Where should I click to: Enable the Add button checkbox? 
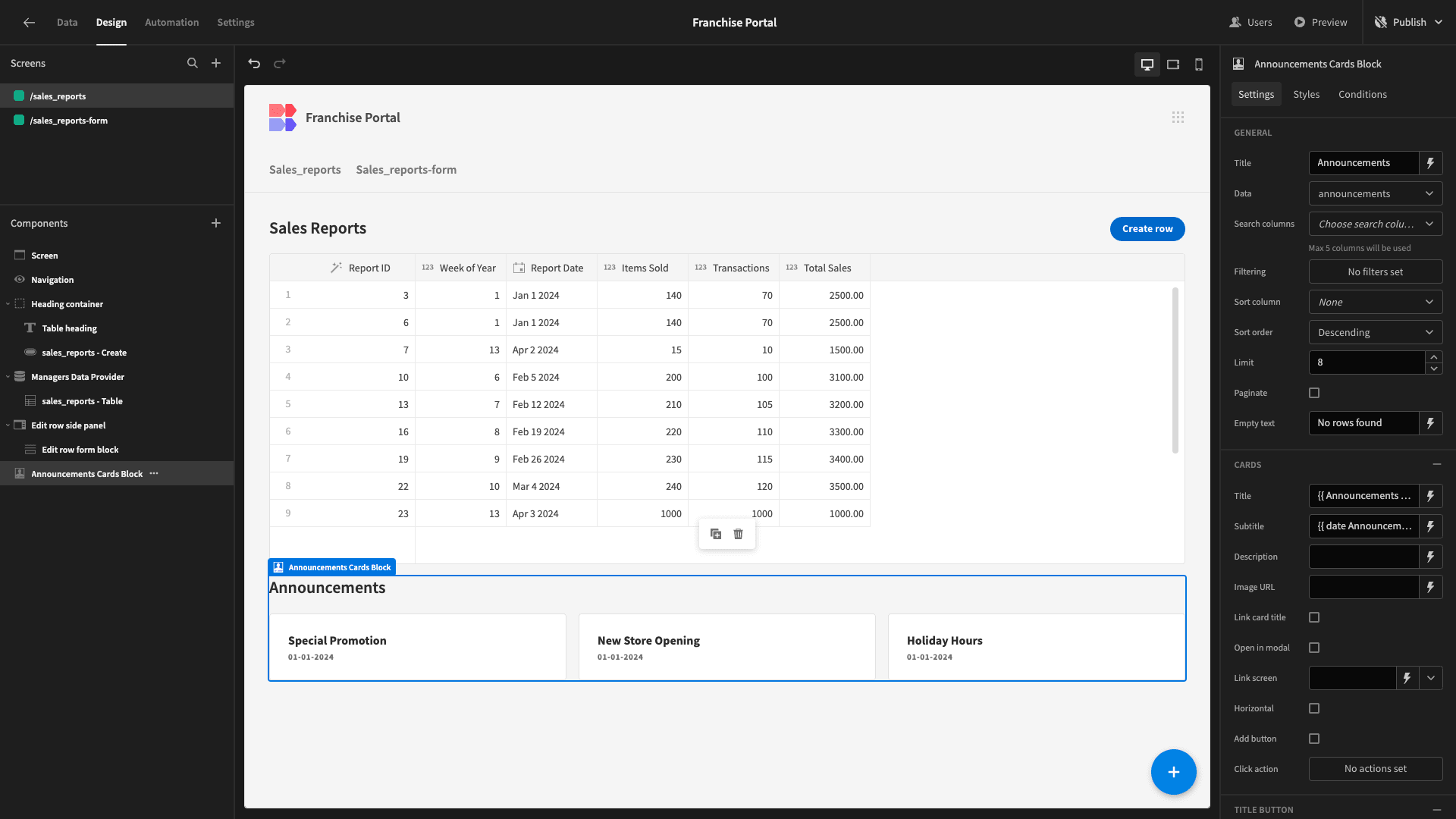(1314, 739)
